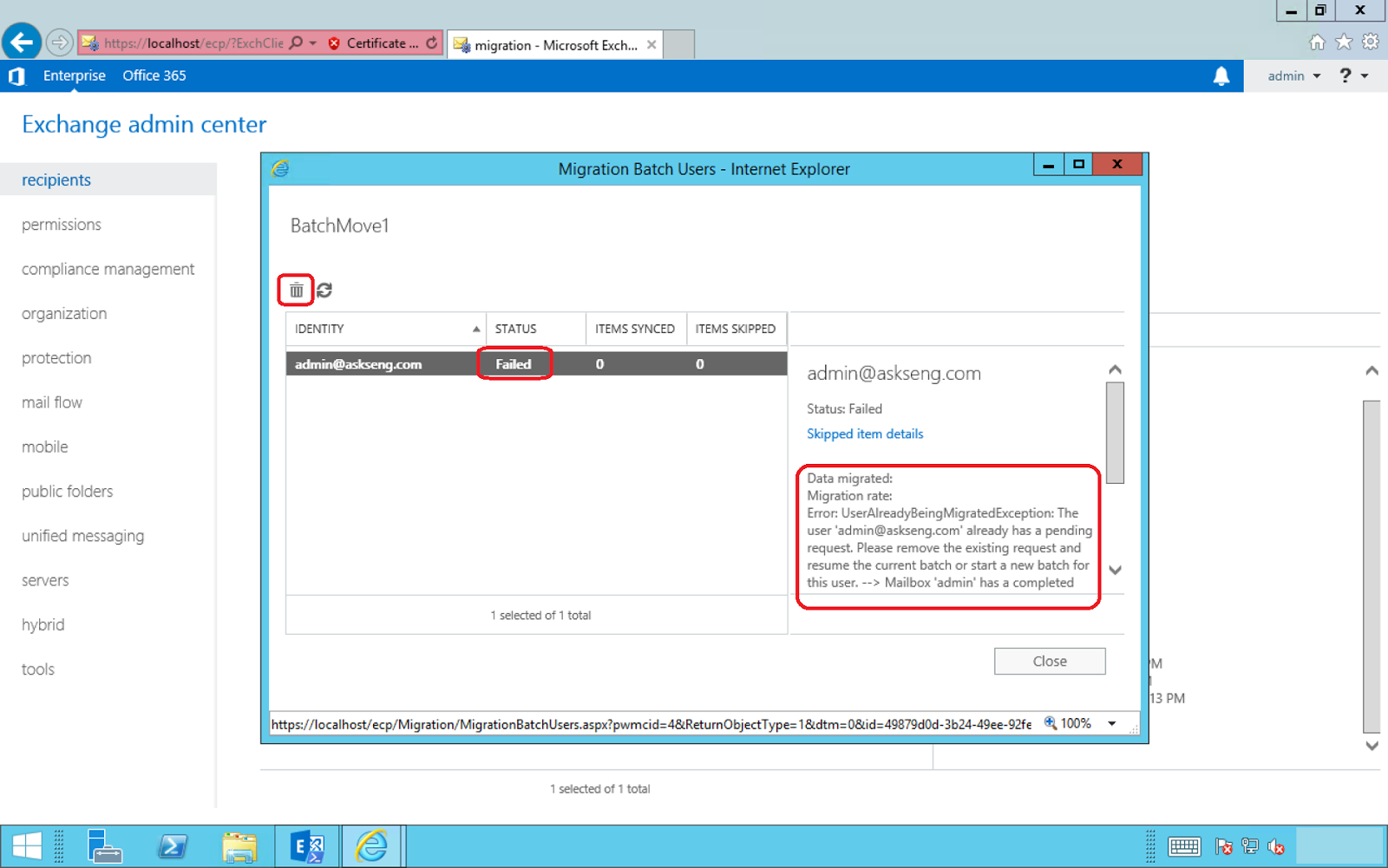Sort by the IDENTITY column arrow
This screenshot has width=1388, height=868.
[x=475, y=329]
